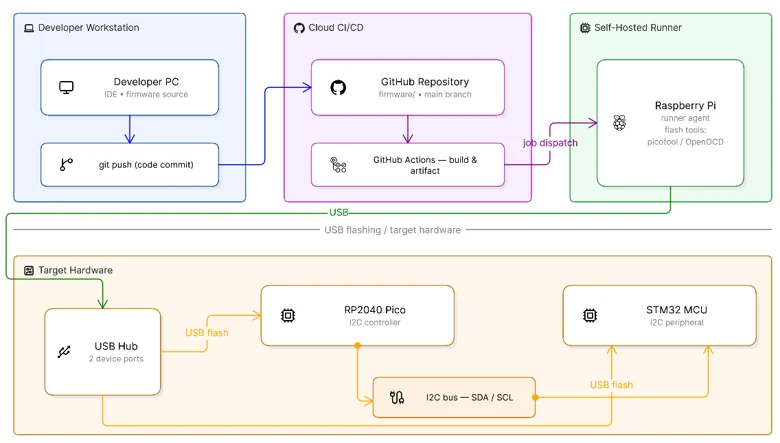The width and height of the screenshot is (780, 443).
Task: Click 'USB flash' label near RP2040 Pico
Action: 207,333
